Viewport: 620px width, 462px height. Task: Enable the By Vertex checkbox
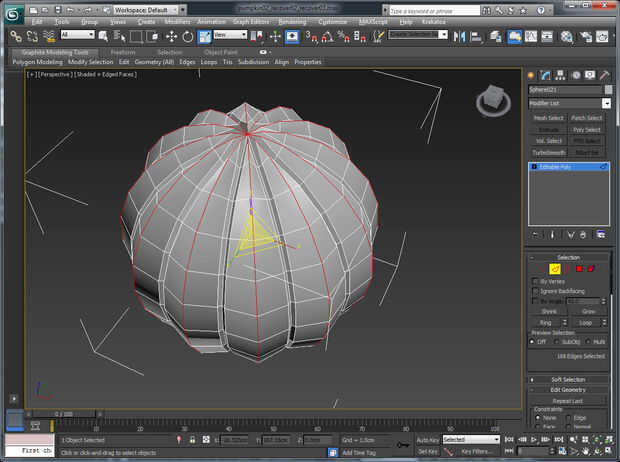coord(535,281)
